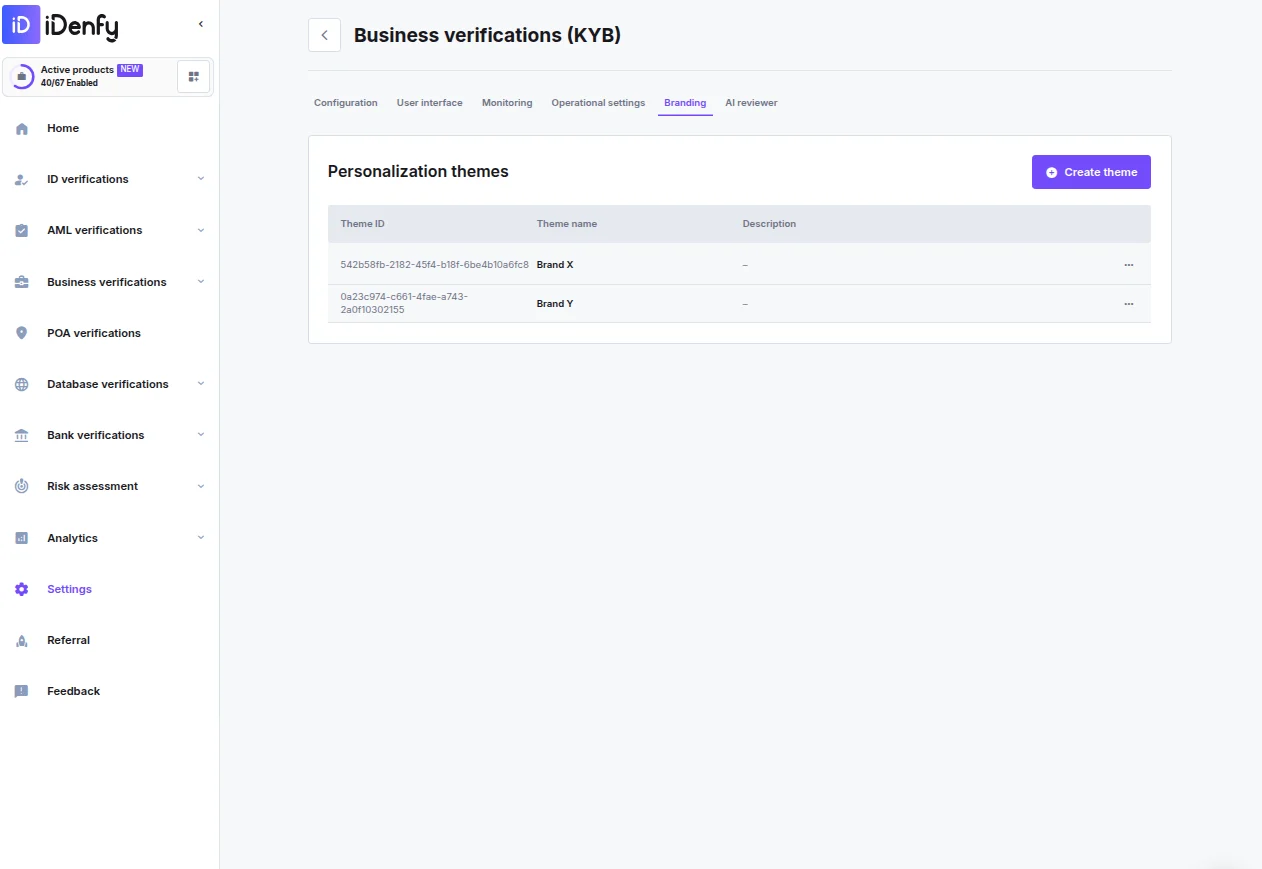Click the Brand Y theme name
This screenshot has height=869, width=1262.
coord(555,304)
